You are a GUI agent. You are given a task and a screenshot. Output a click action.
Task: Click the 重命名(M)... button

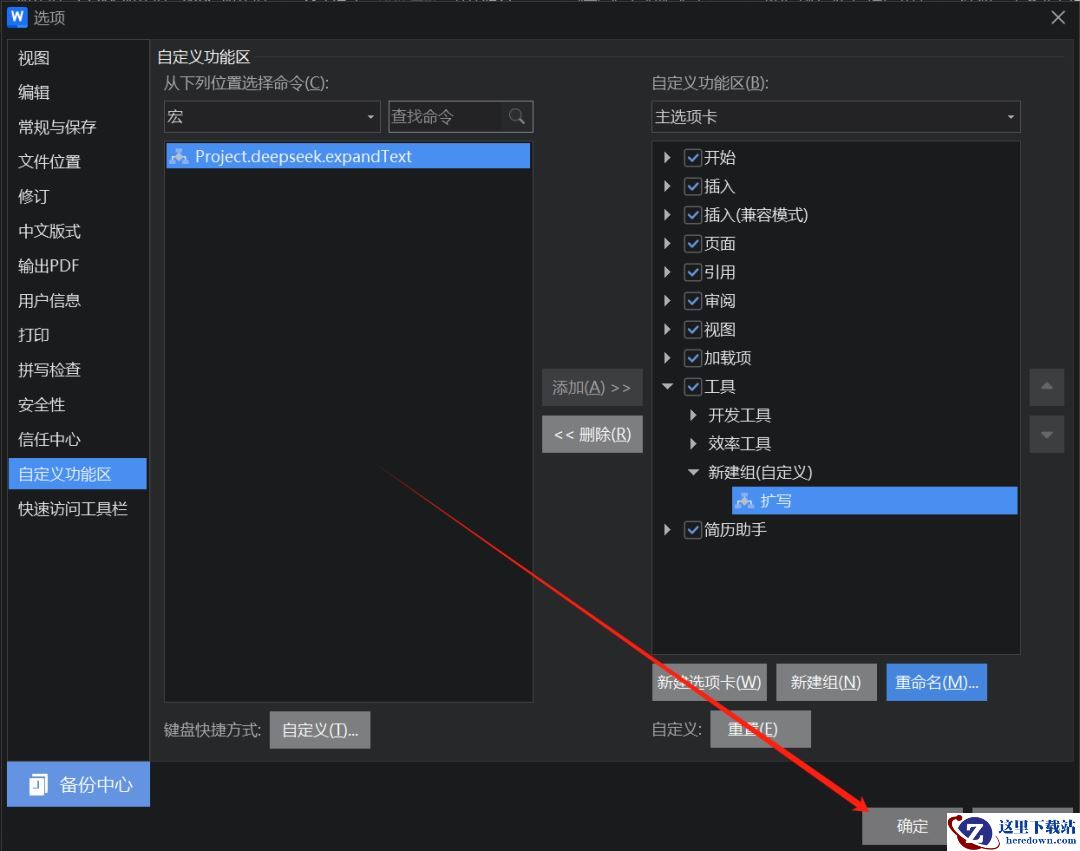point(936,682)
